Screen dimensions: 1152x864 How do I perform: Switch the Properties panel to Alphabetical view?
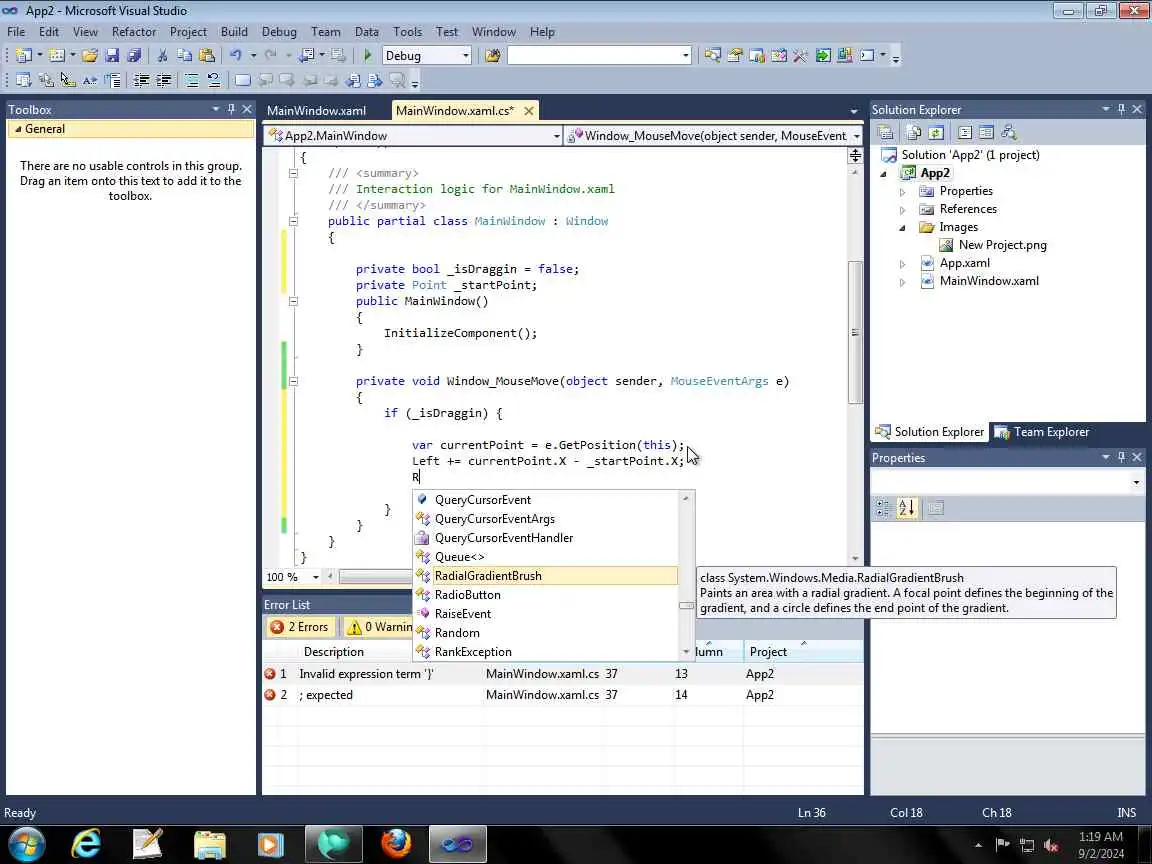[907, 508]
